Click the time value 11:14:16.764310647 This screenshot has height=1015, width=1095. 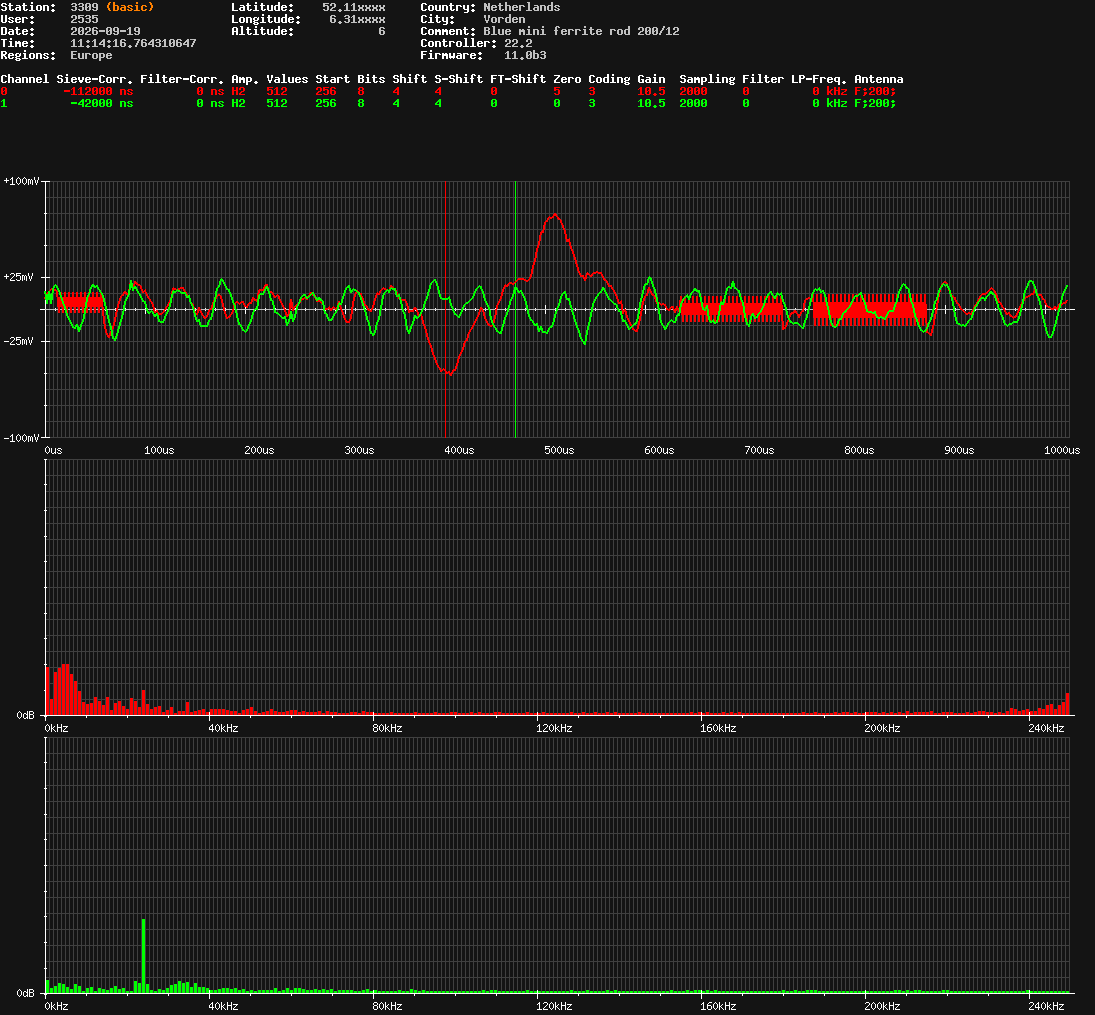point(133,43)
